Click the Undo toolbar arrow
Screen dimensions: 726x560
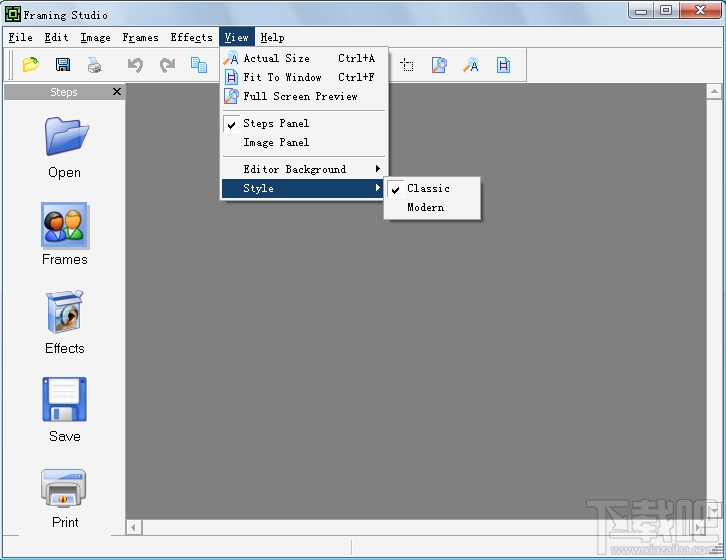click(135, 65)
